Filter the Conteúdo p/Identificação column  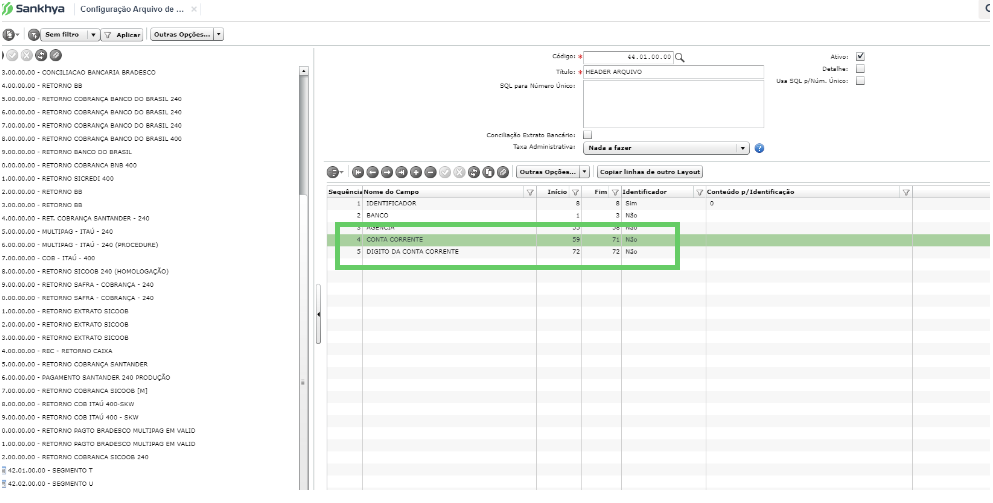[906, 192]
